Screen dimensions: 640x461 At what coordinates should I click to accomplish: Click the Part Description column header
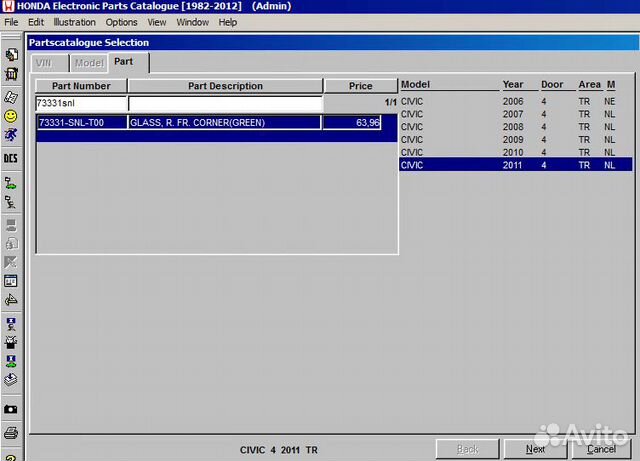click(225, 86)
